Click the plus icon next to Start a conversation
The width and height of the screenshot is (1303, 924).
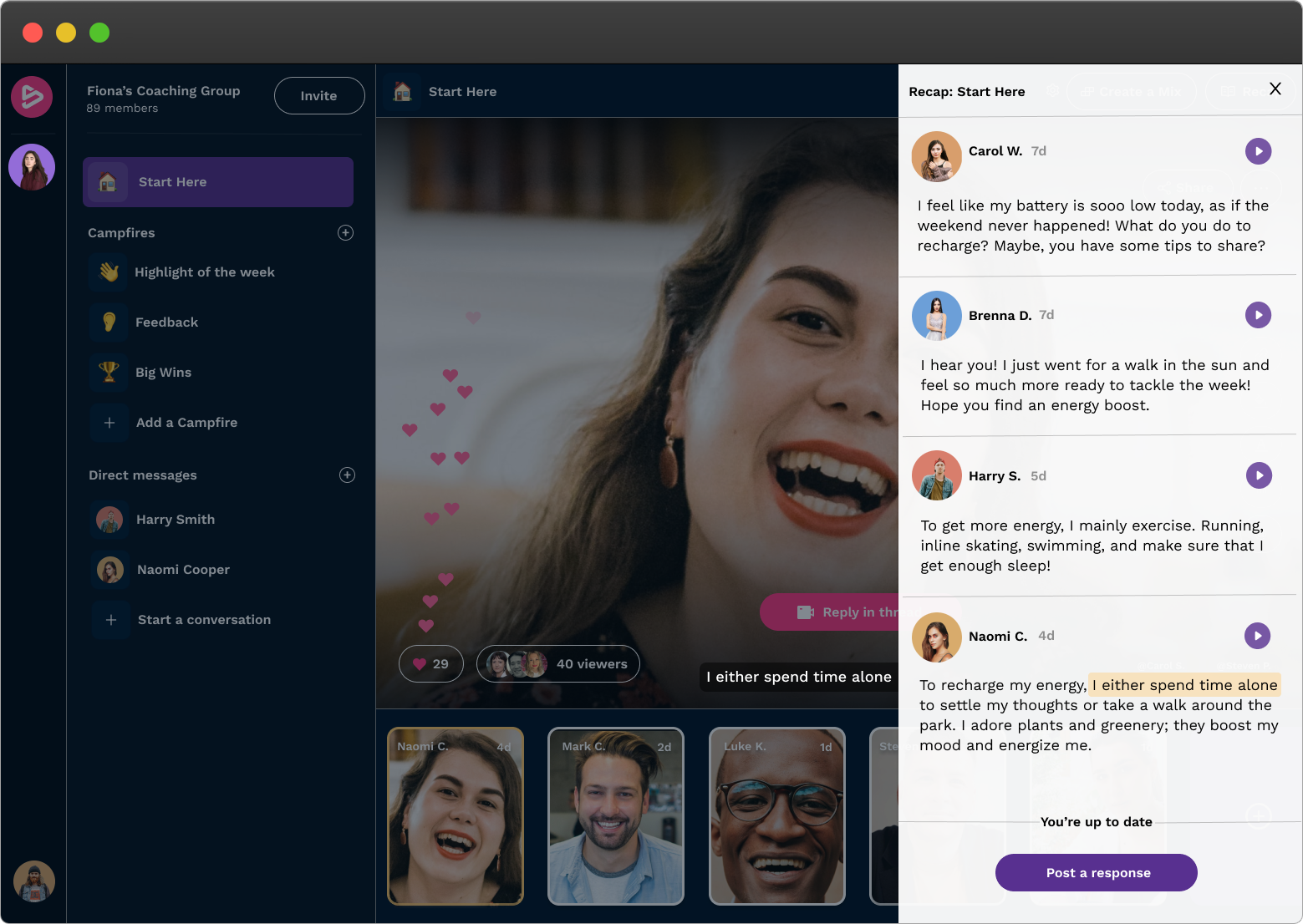(111, 620)
